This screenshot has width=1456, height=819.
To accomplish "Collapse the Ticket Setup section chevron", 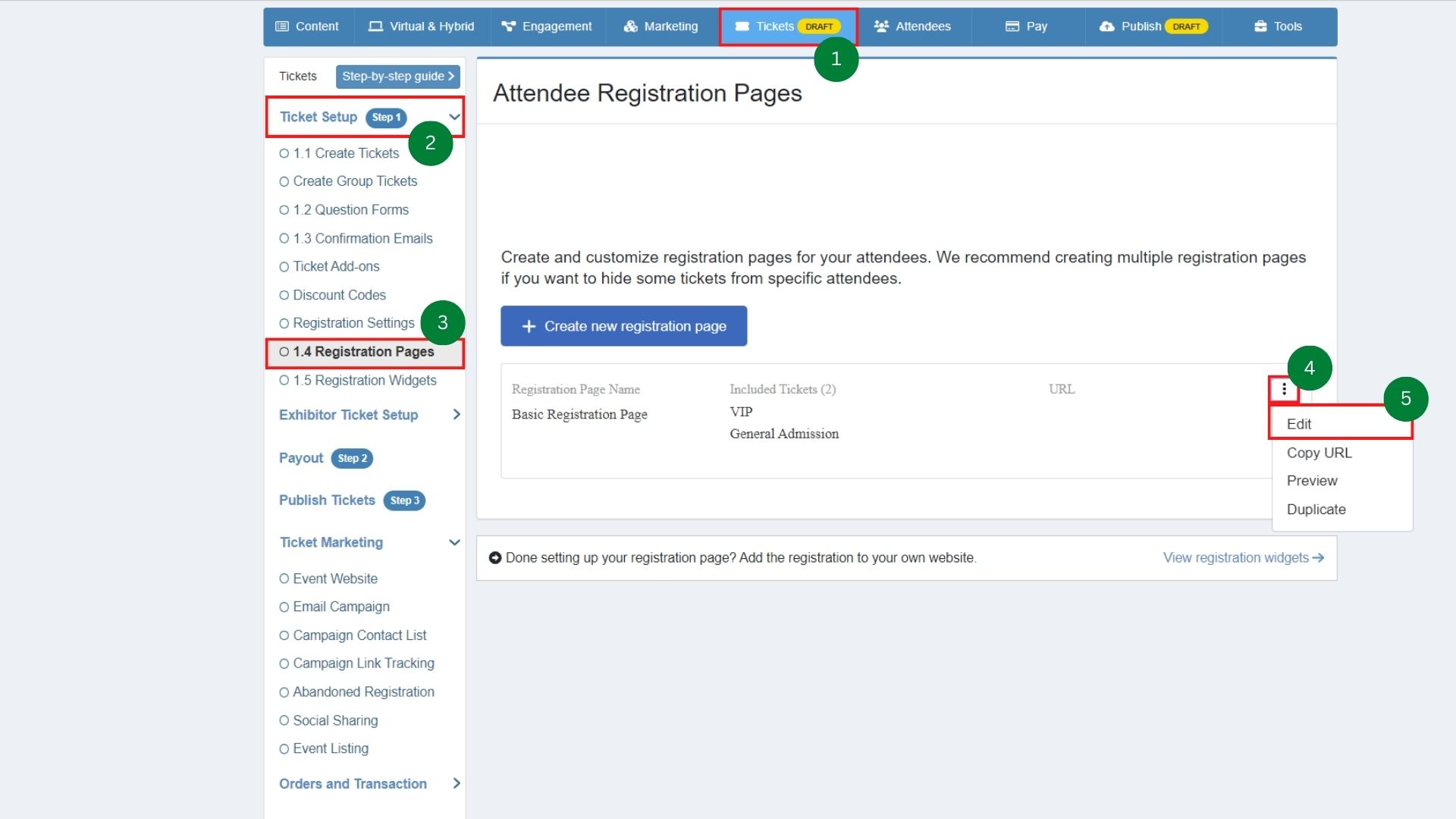I will 454,118.
